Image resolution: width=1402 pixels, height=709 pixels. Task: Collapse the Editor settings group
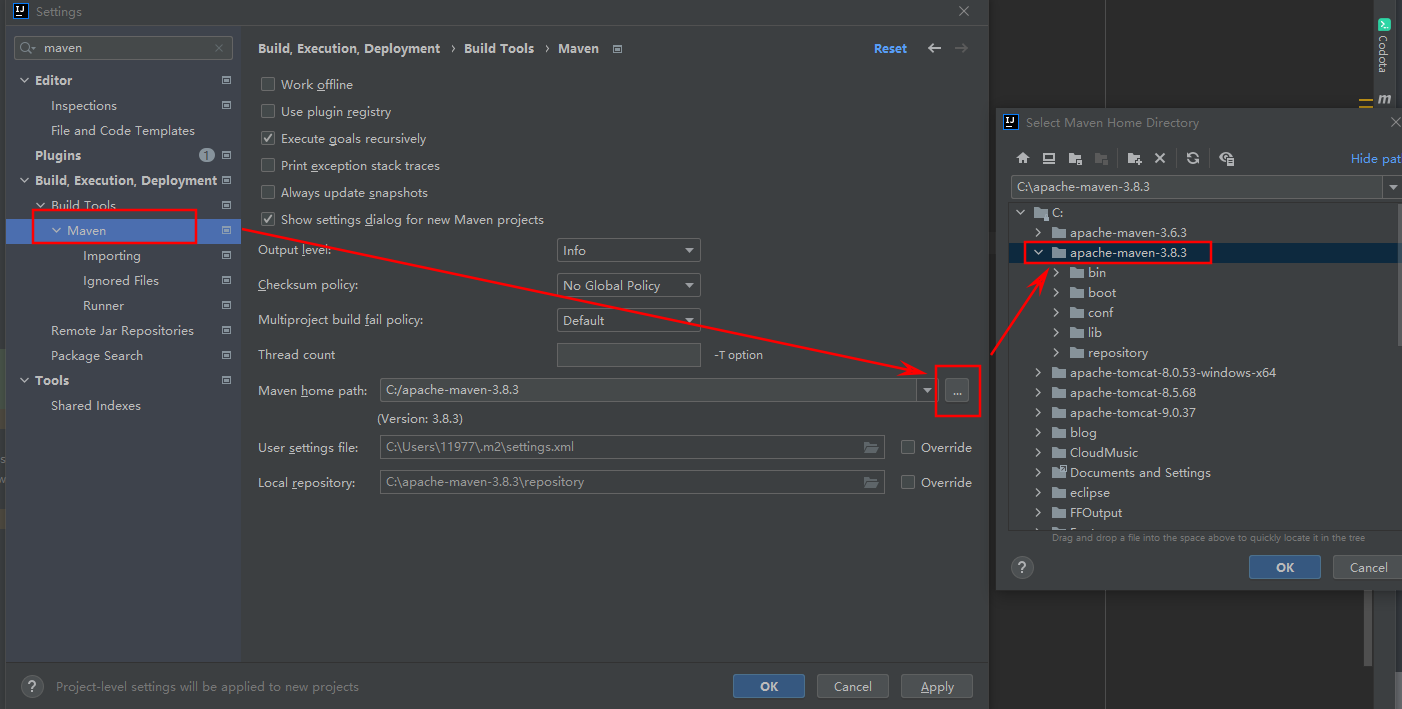(x=24, y=80)
